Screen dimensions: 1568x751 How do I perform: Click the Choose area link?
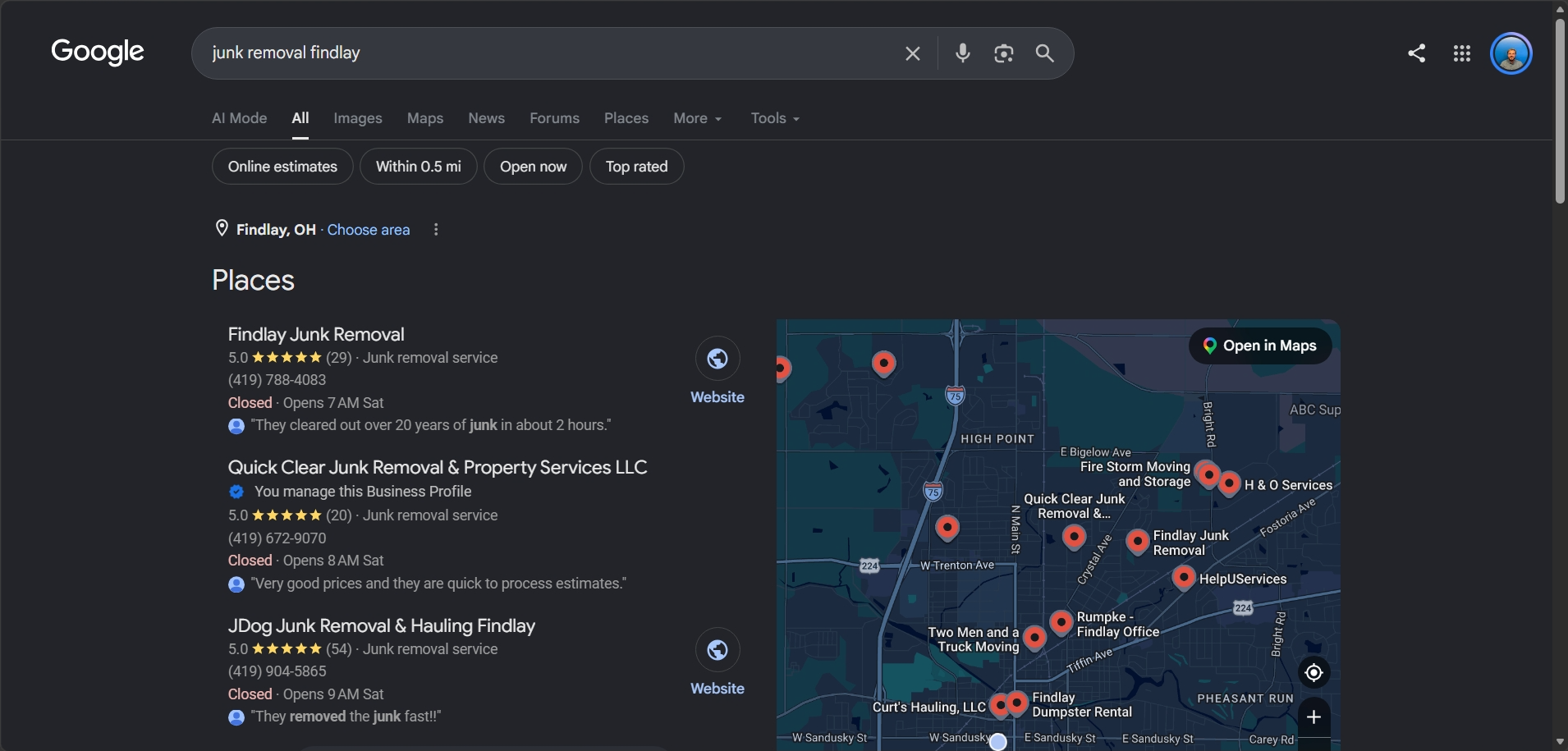point(369,230)
